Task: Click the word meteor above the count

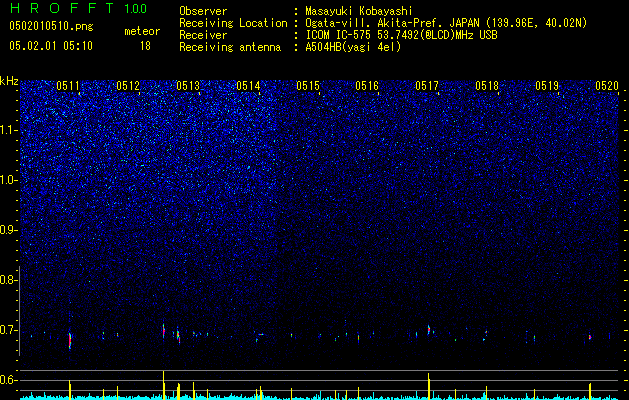Action: (142, 31)
